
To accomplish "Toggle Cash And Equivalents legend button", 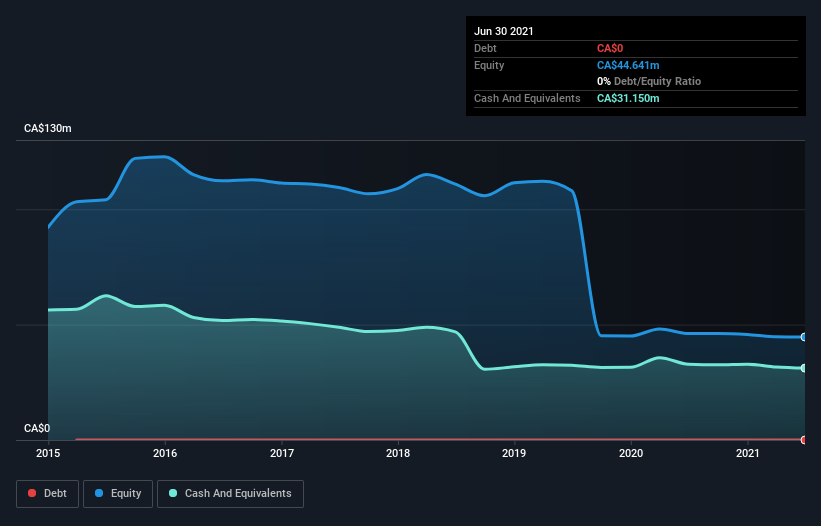I will pyautogui.click(x=230, y=494).
